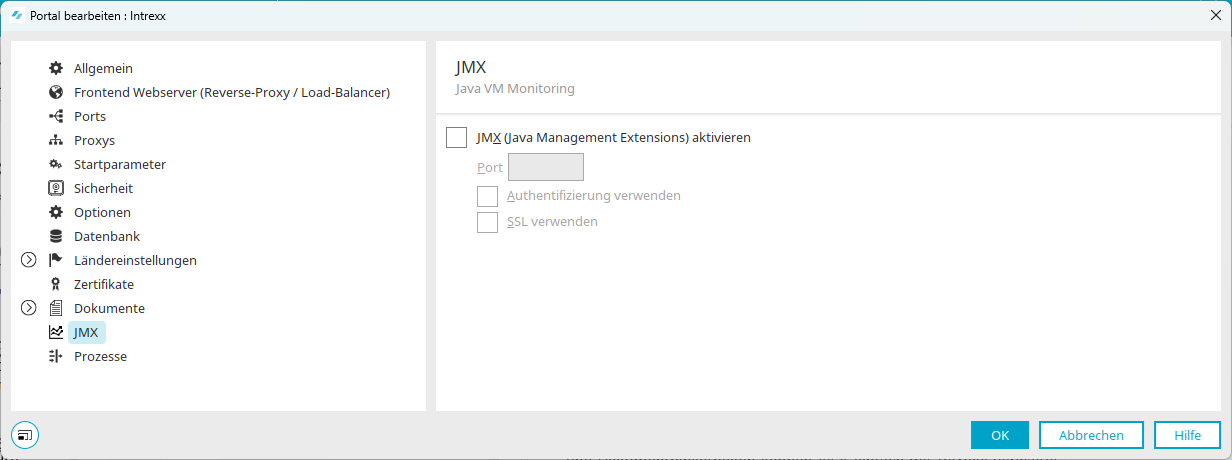Click into the Port input field
1232x460 pixels.
coord(546,167)
